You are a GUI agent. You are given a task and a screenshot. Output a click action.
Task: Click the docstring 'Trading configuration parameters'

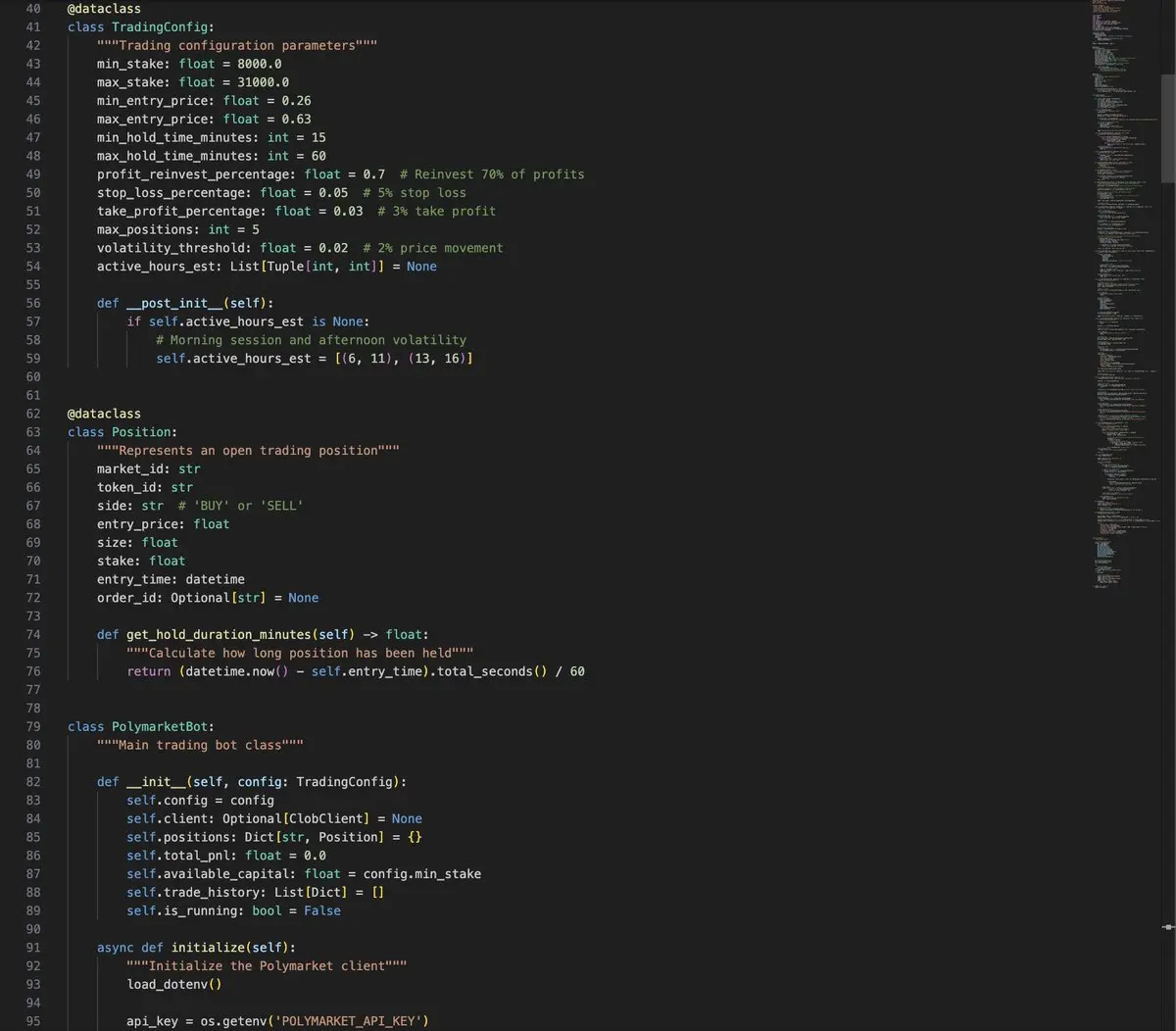tap(237, 45)
